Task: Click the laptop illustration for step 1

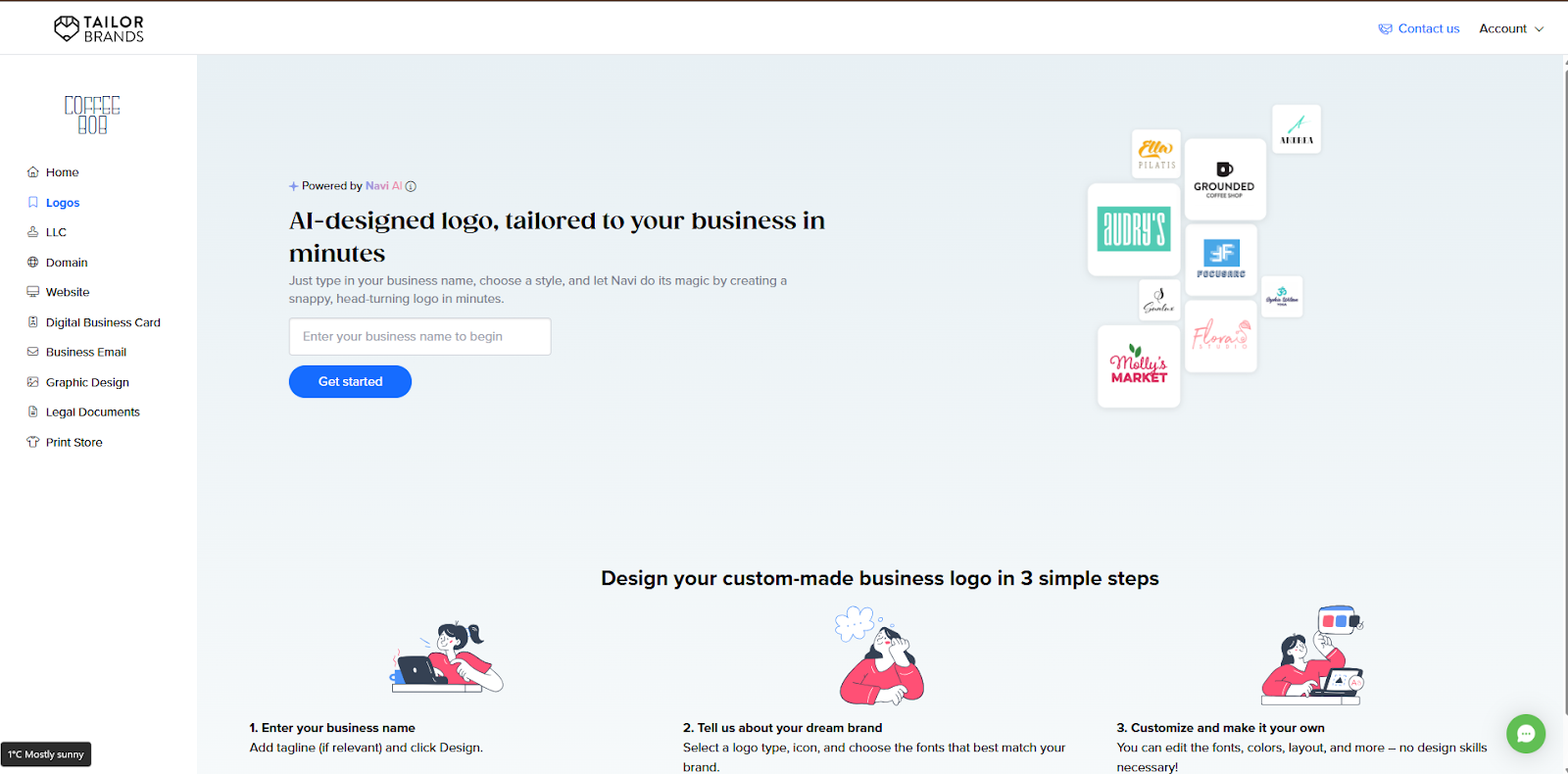Action: (447, 657)
